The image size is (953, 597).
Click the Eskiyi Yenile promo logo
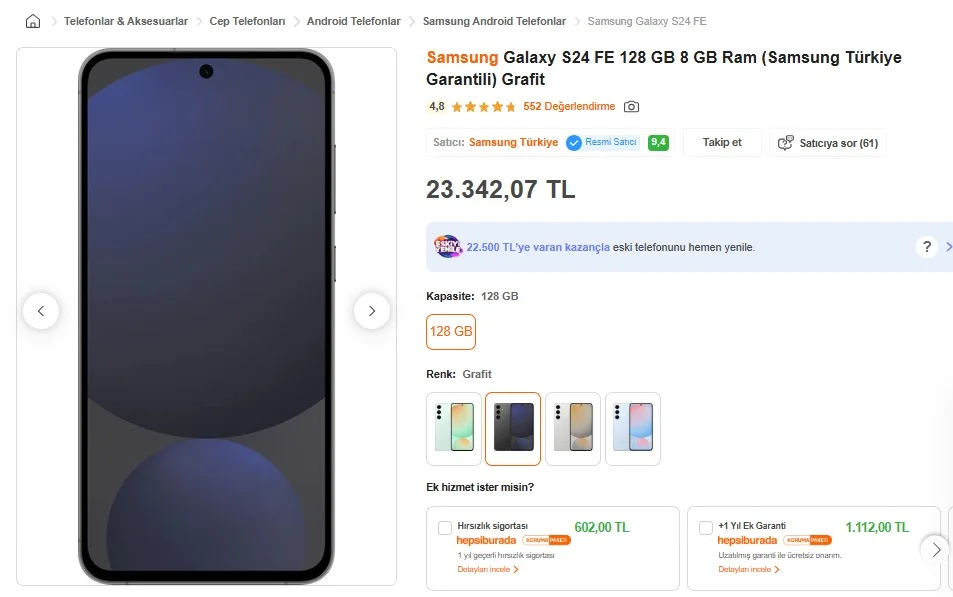pos(447,247)
